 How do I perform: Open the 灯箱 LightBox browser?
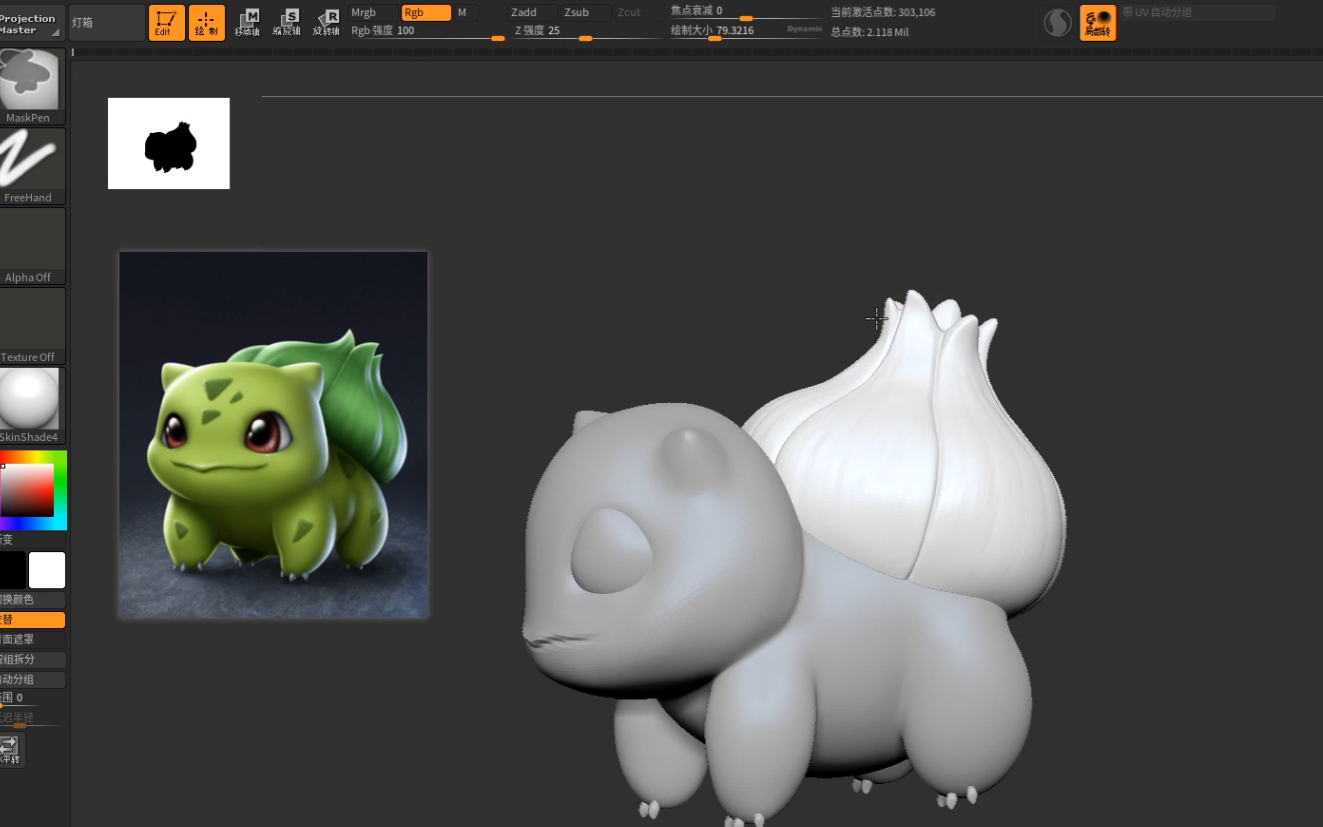(105, 20)
